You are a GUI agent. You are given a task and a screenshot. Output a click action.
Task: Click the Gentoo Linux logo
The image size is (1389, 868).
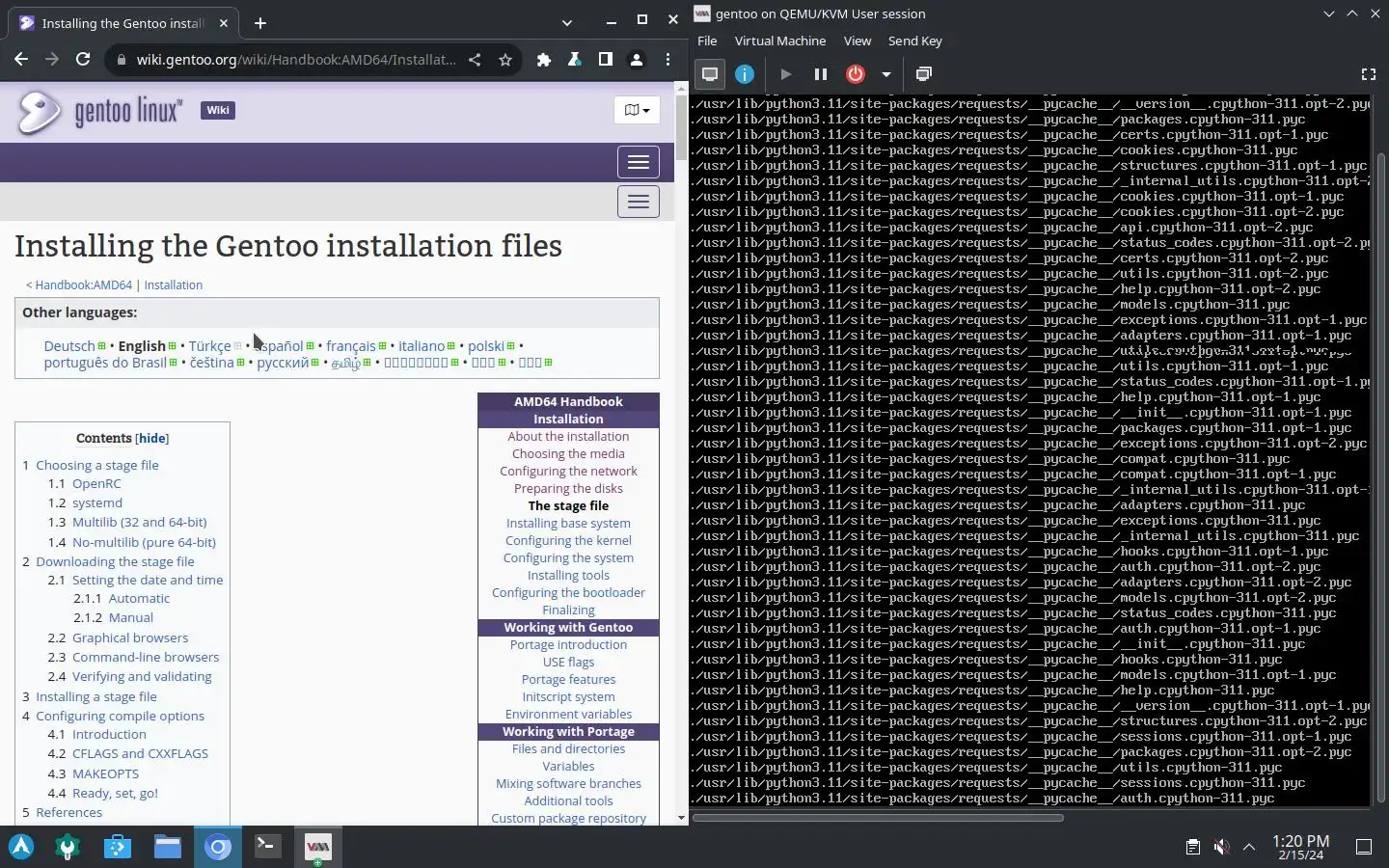pyautogui.click(x=99, y=112)
